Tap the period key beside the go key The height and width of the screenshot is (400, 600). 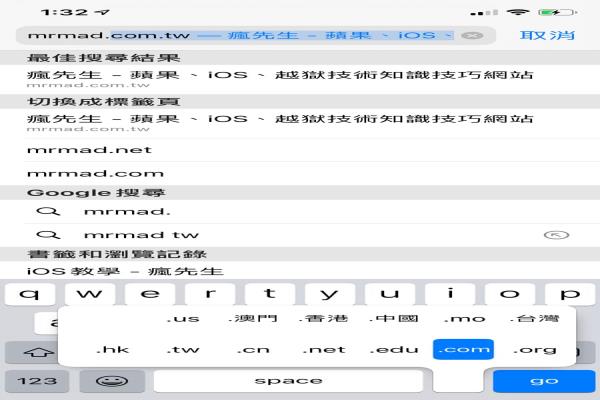click(x=458, y=381)
